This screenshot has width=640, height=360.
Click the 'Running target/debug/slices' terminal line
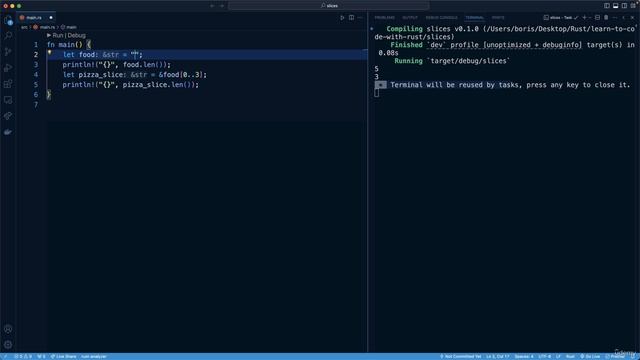pyautogui.click(x=452, y=61)
